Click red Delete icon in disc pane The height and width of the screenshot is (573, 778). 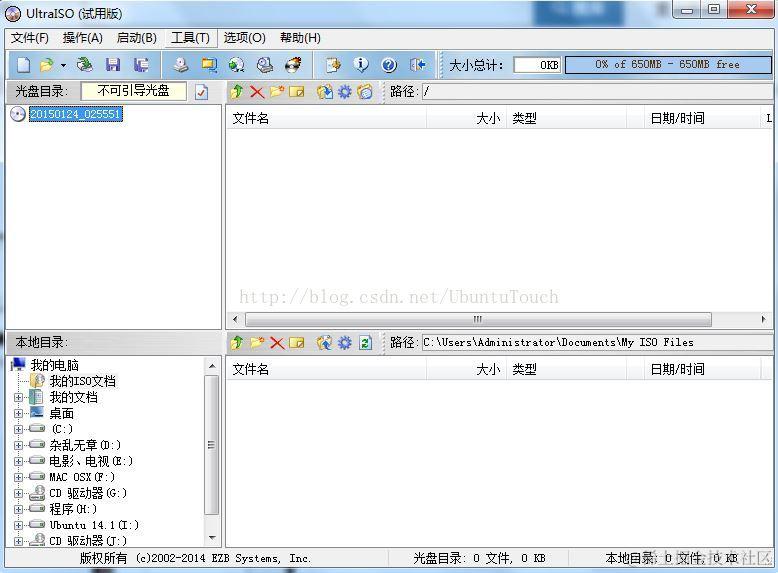[x=257, y=92]
